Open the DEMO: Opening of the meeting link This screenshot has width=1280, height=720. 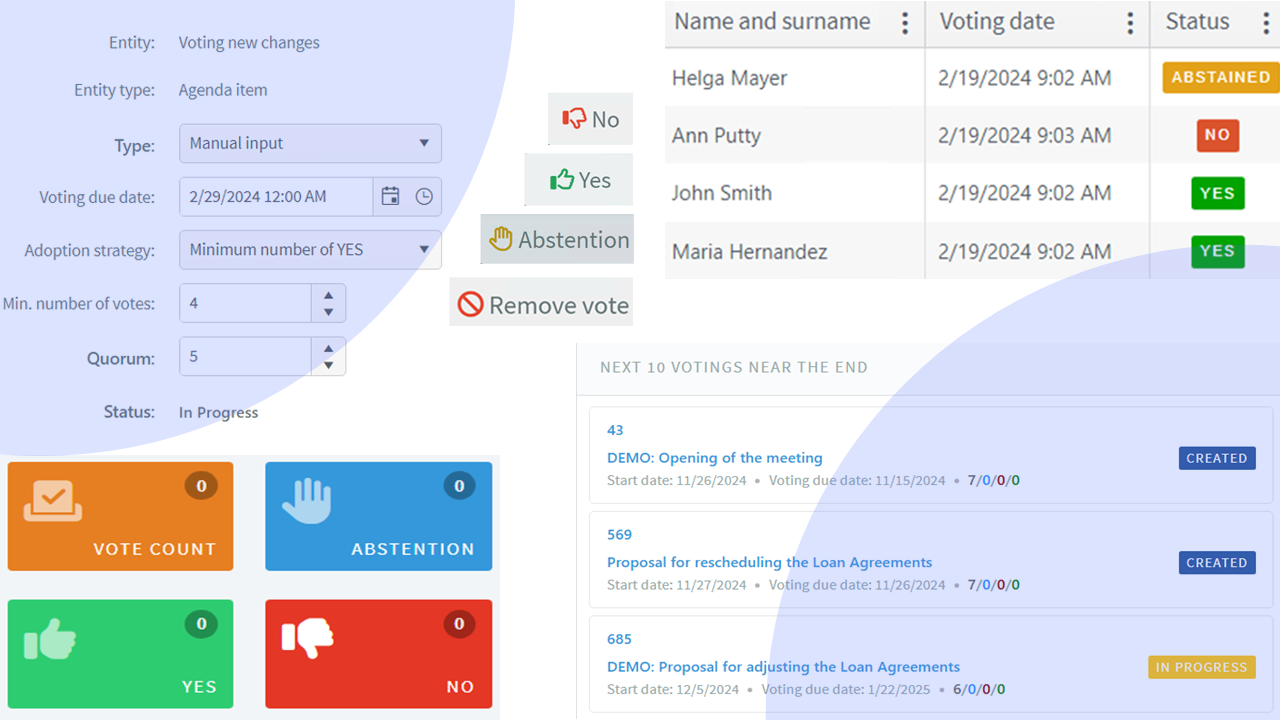[x=714, y=458]
